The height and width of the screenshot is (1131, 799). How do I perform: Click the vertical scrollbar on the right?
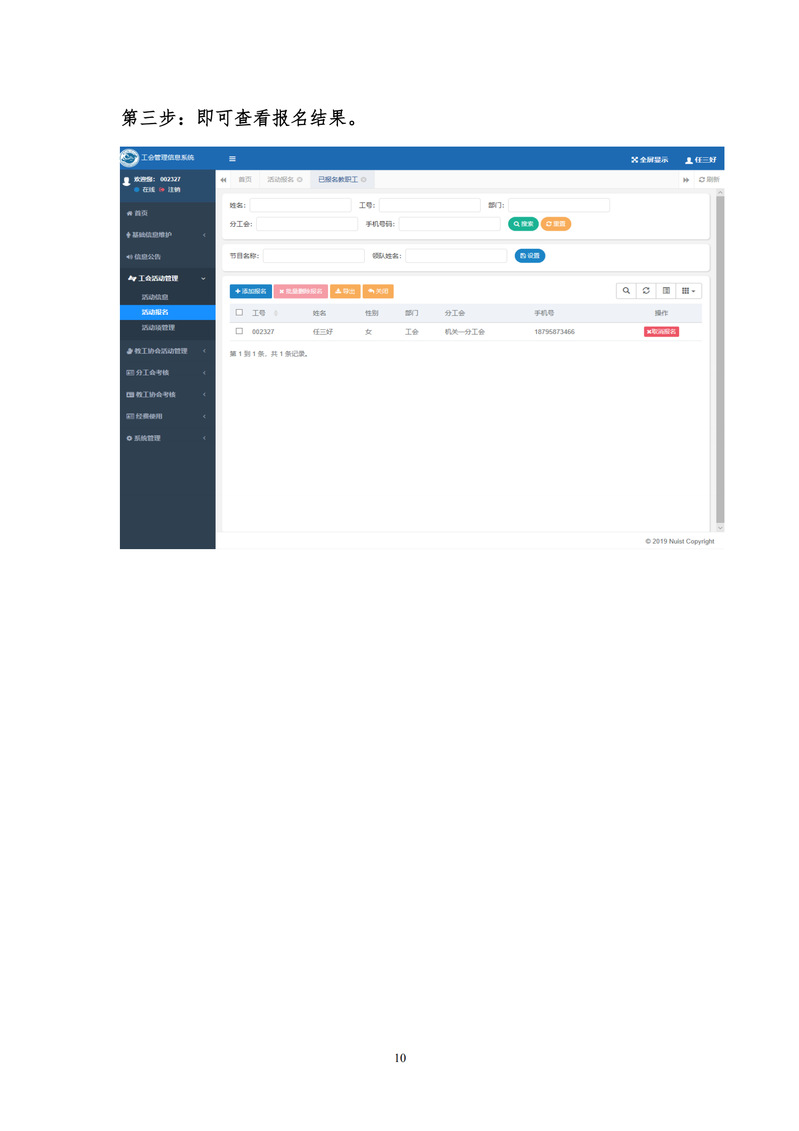pos(720,358)
